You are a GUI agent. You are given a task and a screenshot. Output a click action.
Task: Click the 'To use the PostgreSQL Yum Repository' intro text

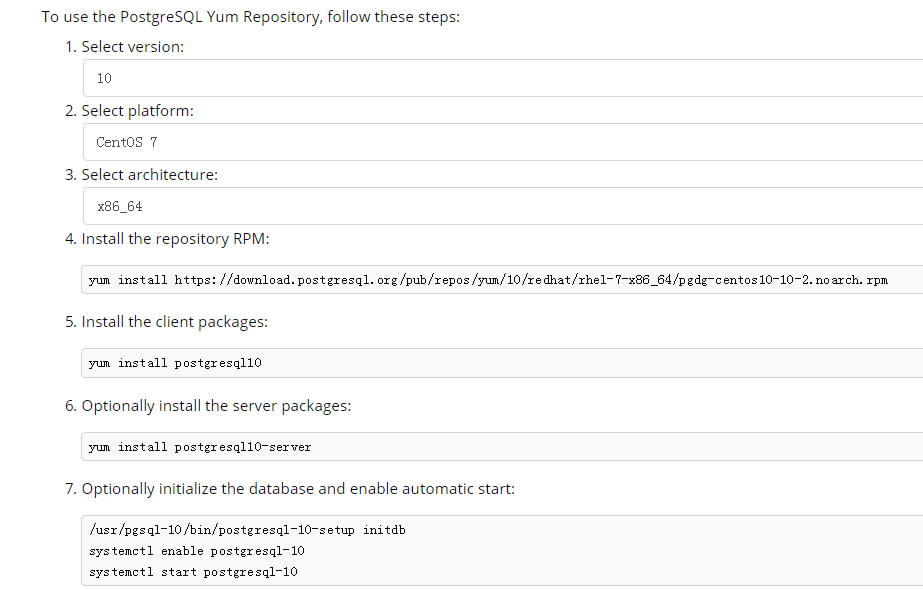(250, 18)
